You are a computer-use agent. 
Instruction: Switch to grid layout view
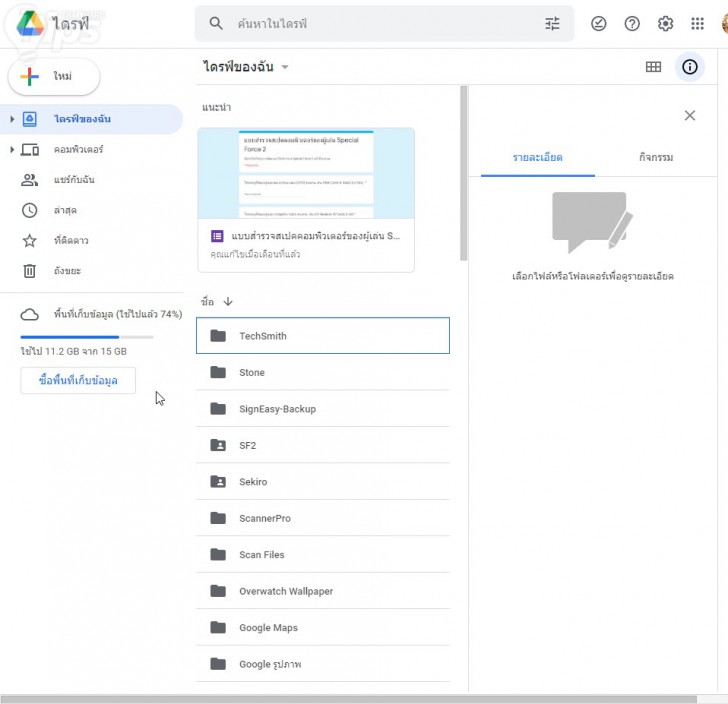coord(653,67)
